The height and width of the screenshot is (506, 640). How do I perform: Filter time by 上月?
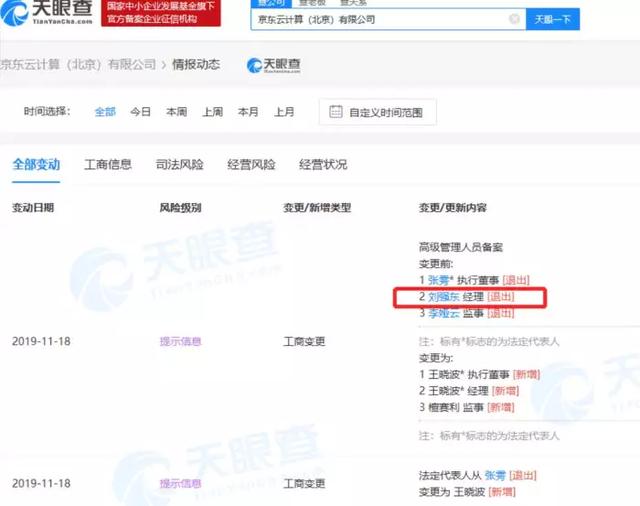pyautogui.click(x=284, y=112)
